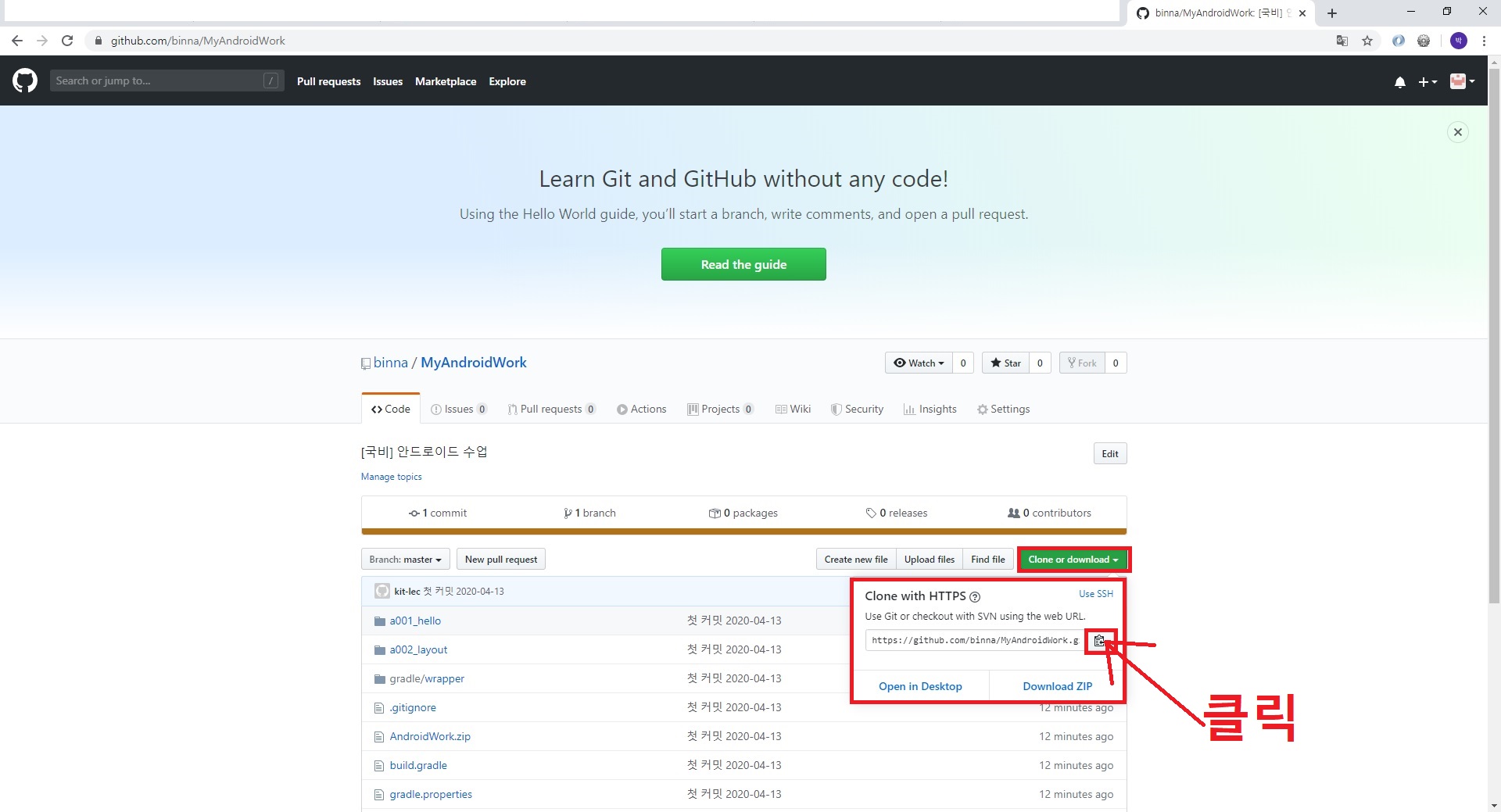Click Download ZIP
1501x812 pixels.
(x=1058, y=686)
